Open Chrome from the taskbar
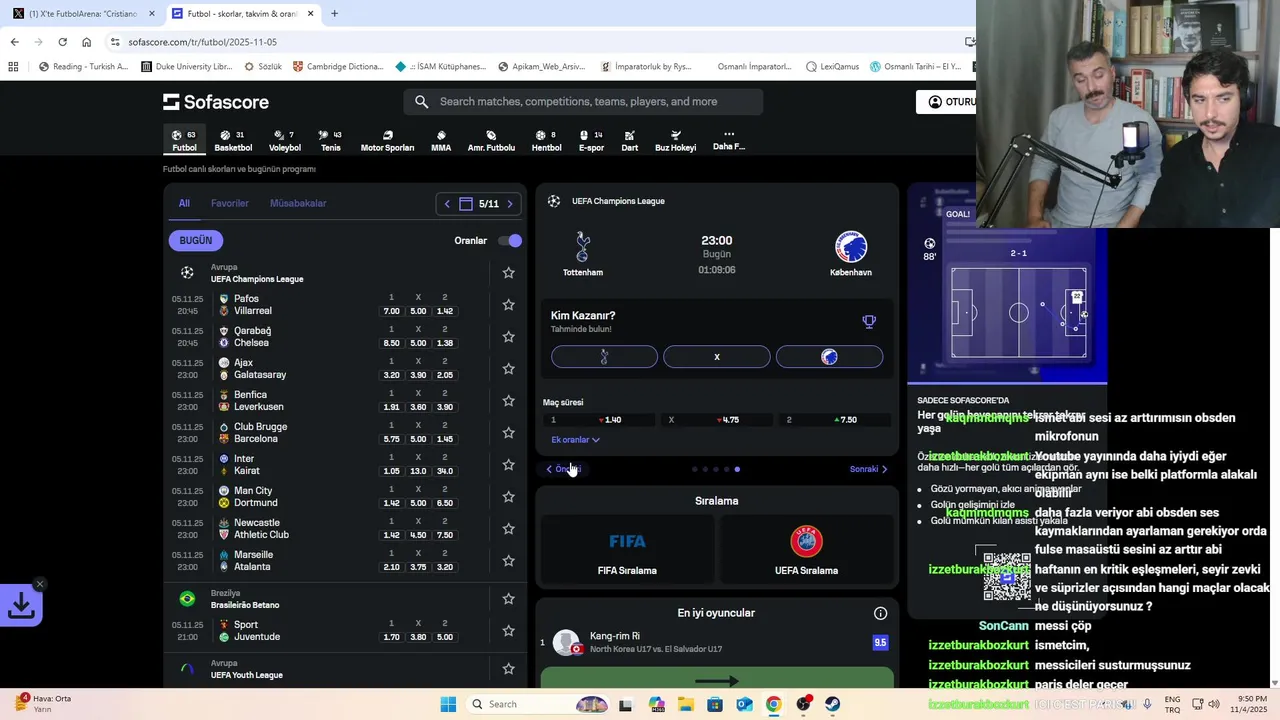Viewport: 1280px width, 720px height. click(773, 704)
